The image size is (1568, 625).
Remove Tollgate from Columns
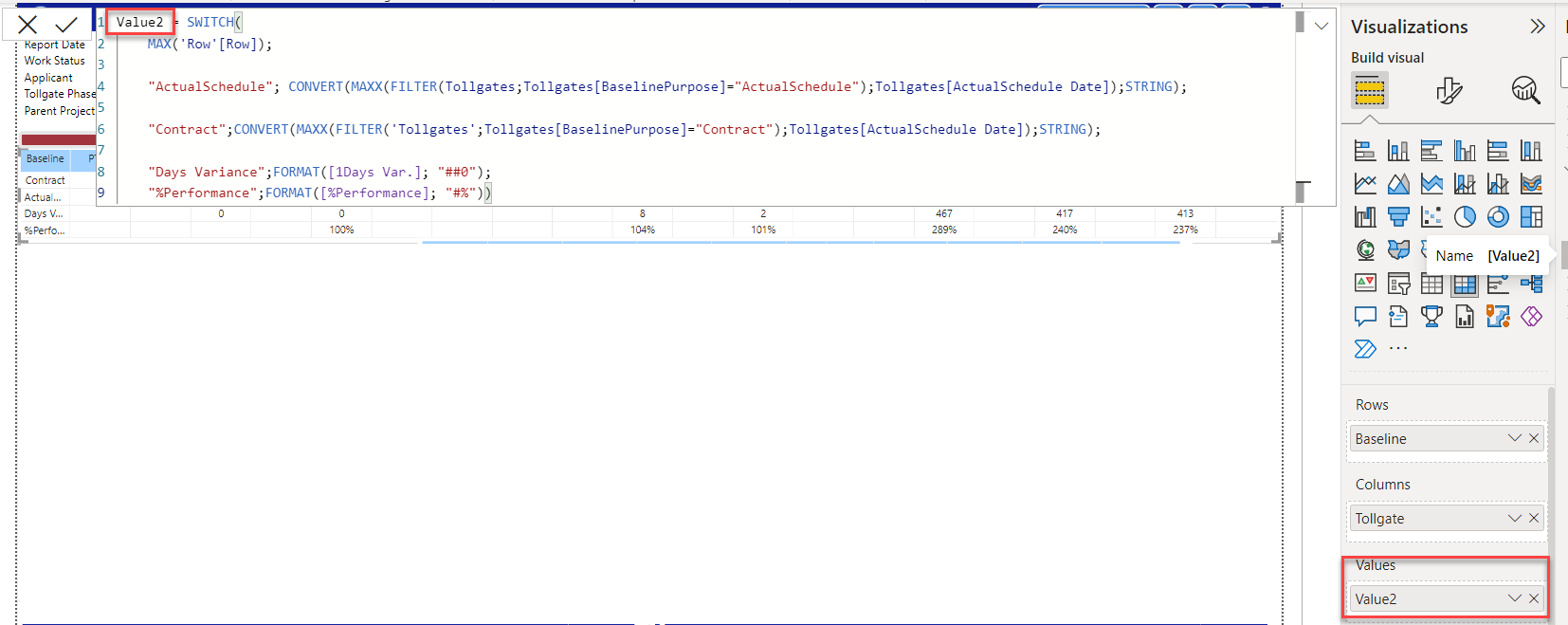(x=1534, y=518)
